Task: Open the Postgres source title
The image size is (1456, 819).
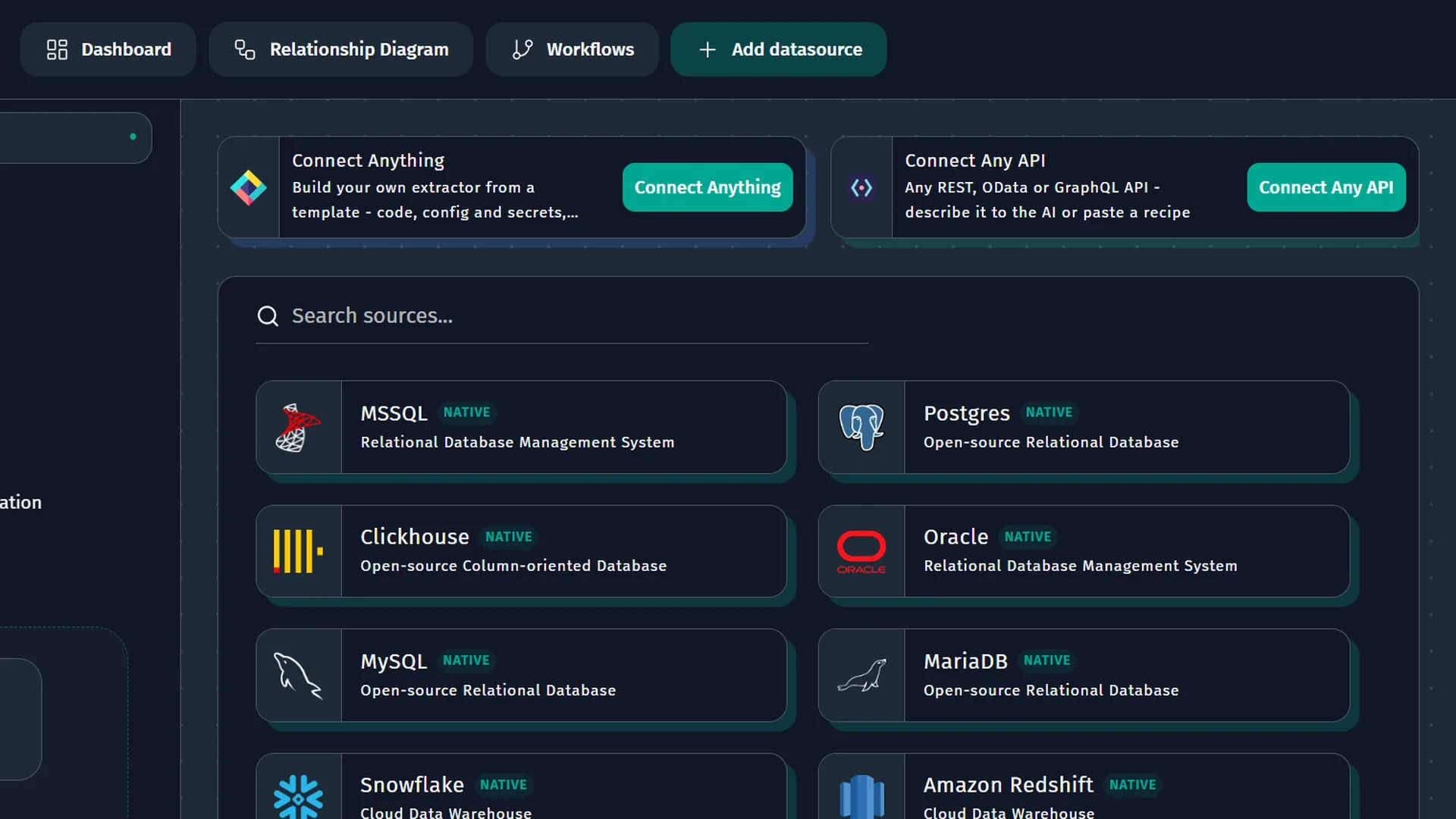Action: (x=966, y=413)
